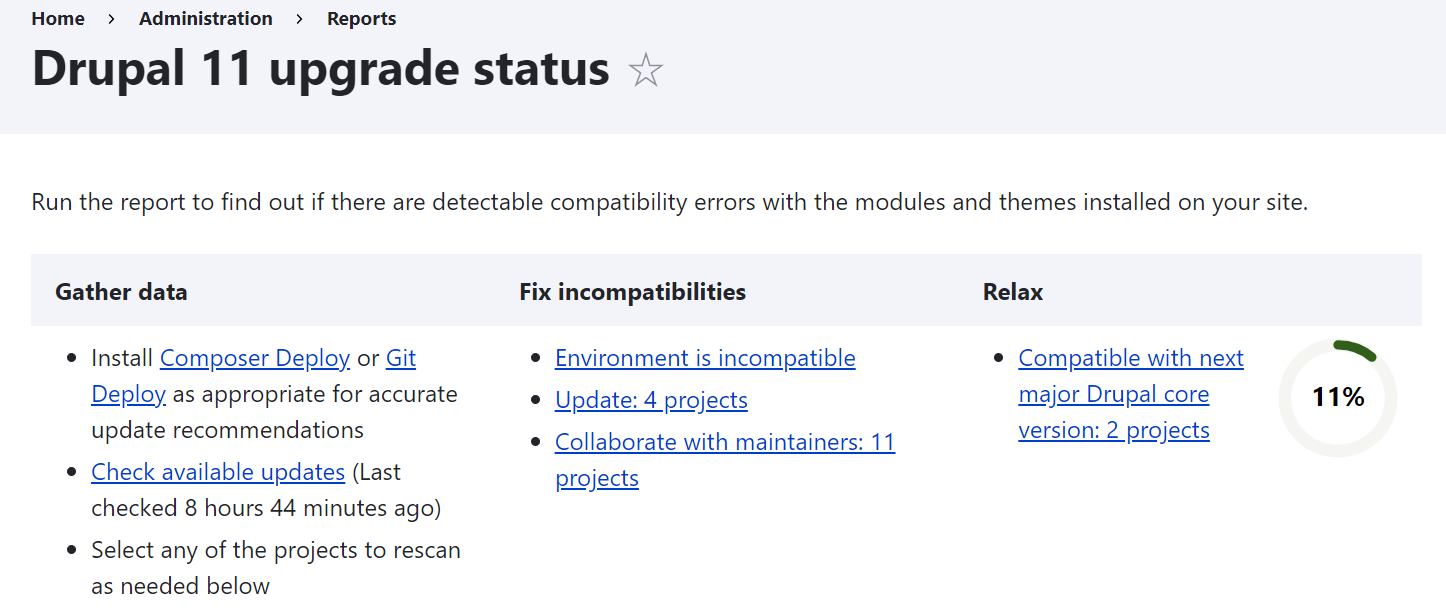This screenshot has height=611, width=1446.
Task: Click the breadcrumb chevron after Administration
Action: tap(298, 18)
